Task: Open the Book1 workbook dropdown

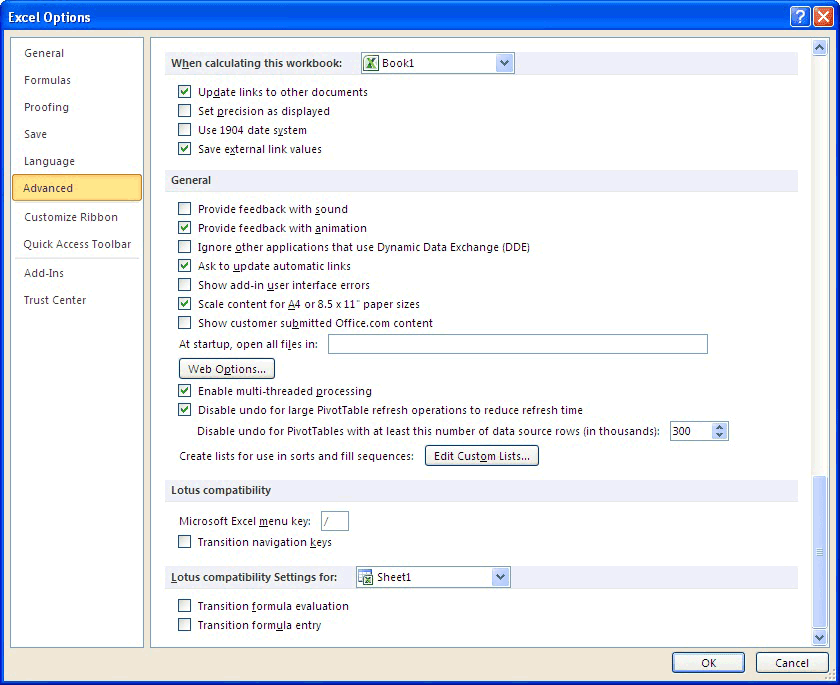Action: (504, 63)
